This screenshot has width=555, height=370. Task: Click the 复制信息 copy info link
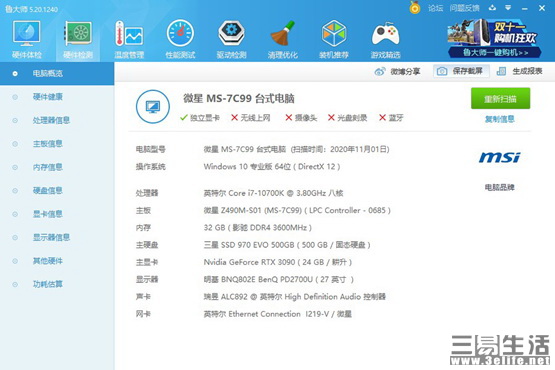coord(499,119)
